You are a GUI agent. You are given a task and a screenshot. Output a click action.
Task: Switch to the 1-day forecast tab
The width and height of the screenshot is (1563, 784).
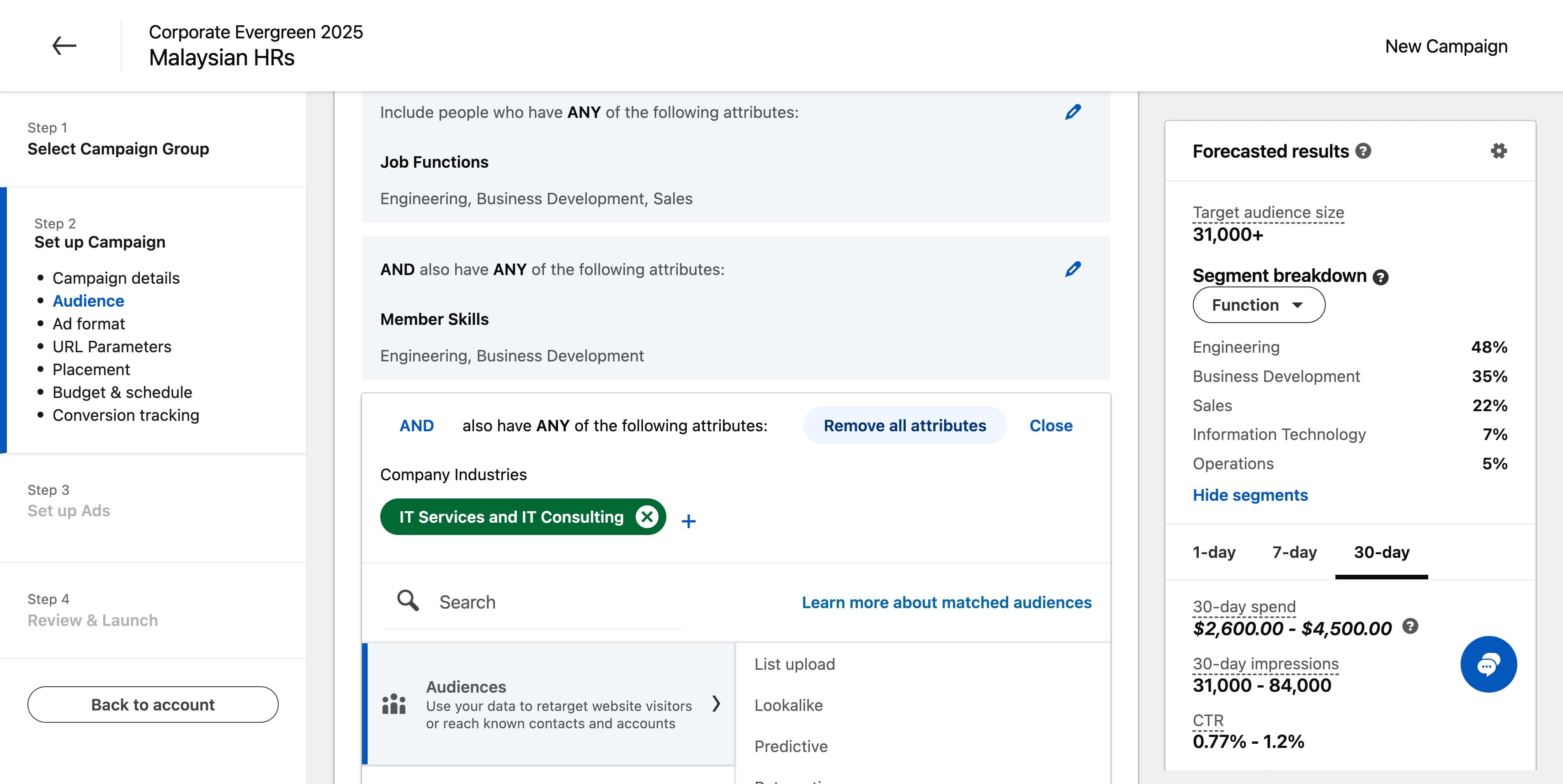(x=1213, y=552)
